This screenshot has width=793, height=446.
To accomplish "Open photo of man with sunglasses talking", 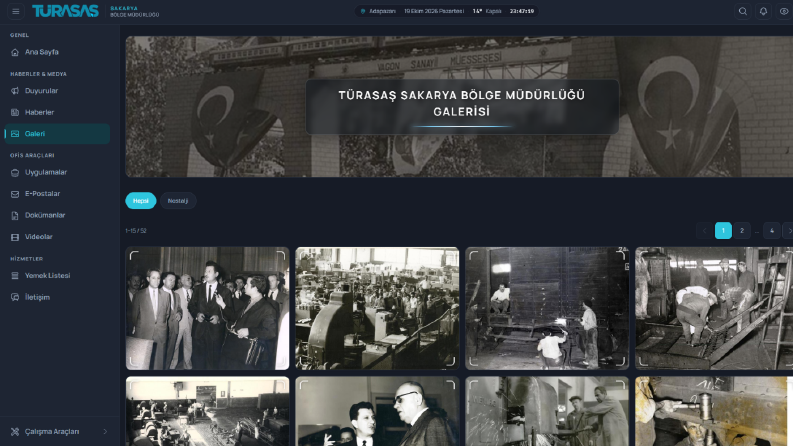I will coord(377,411).
